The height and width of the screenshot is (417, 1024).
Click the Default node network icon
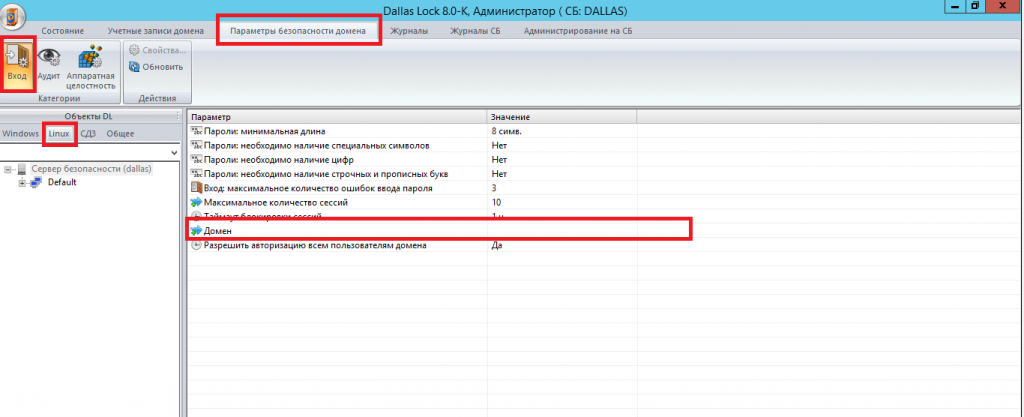[36, 182]
